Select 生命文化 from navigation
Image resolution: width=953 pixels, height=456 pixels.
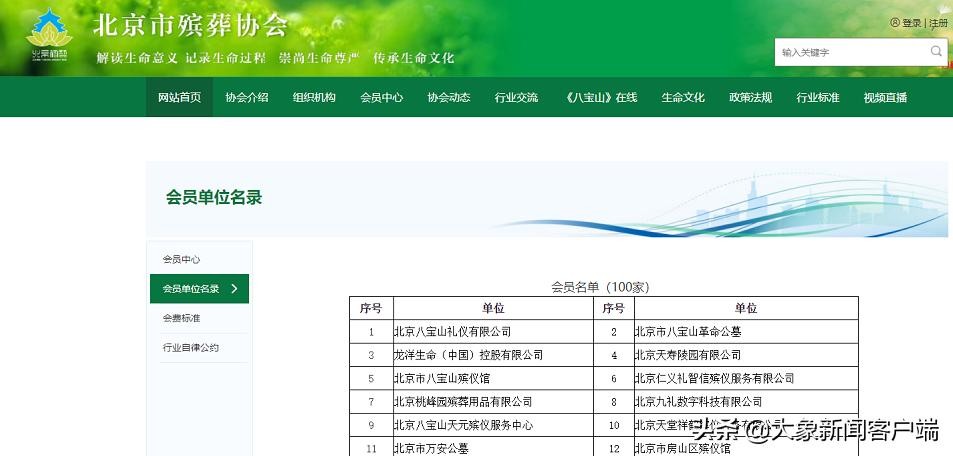pyautogui.click(x=683, y=97)
